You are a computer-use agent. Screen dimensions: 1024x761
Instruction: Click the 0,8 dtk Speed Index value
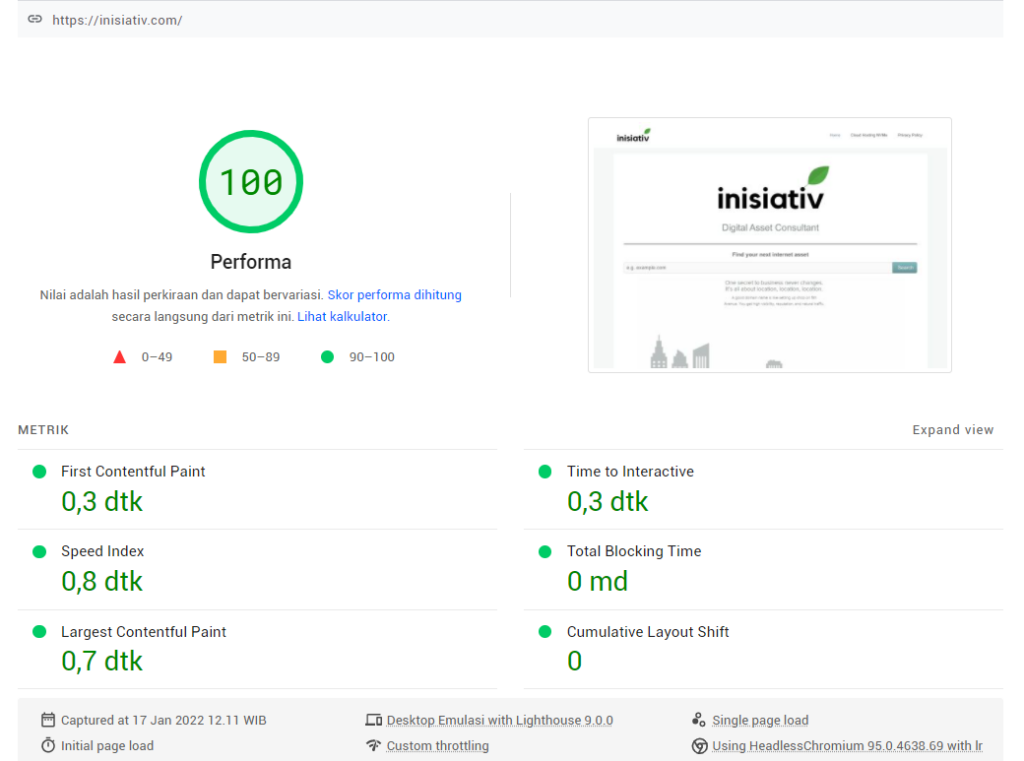[102, 581]
